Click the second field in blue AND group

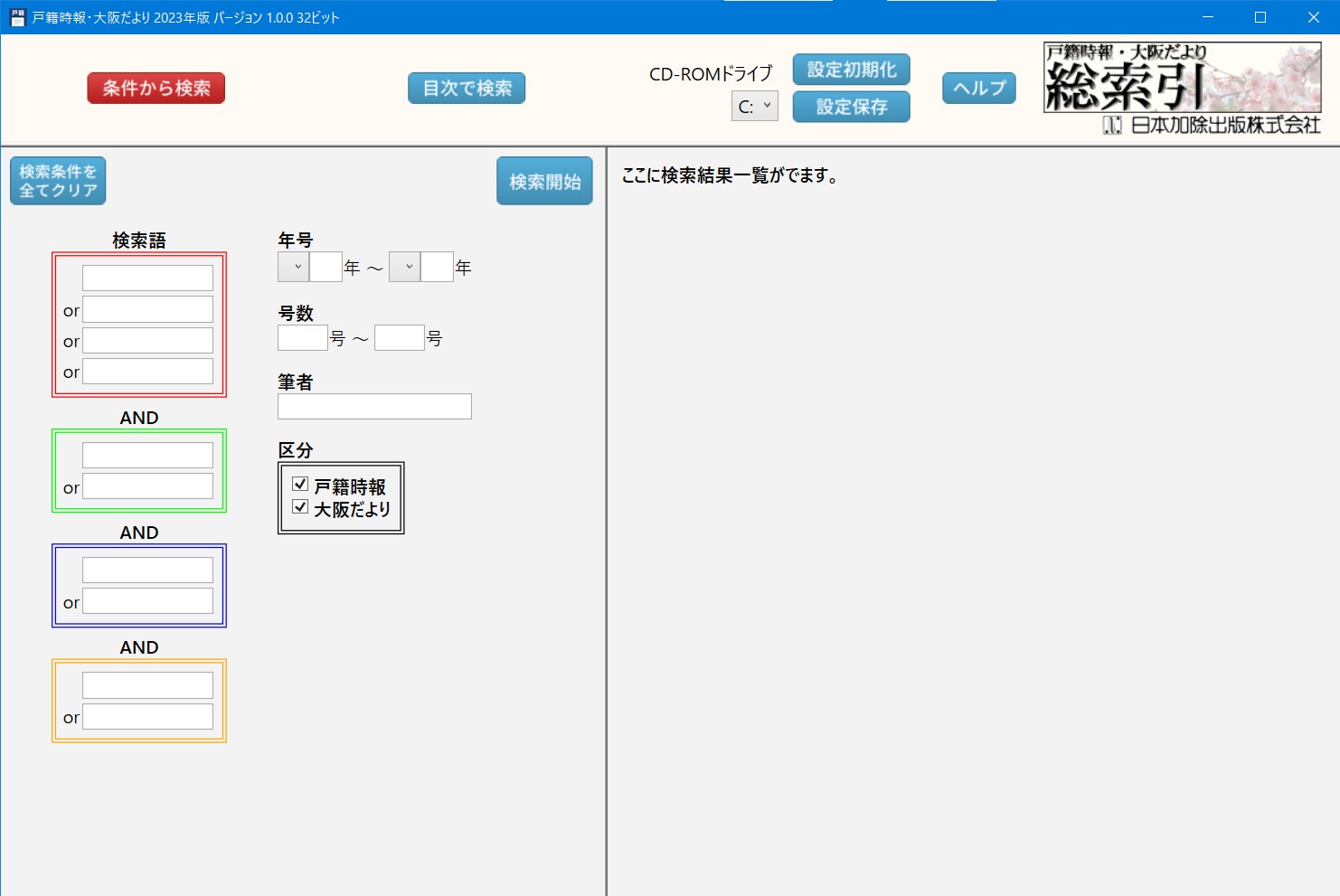point(147,601)
